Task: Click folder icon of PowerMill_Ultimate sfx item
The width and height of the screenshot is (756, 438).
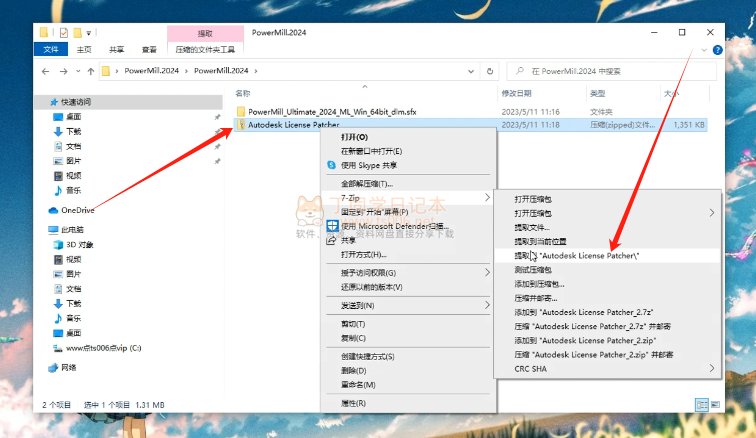Action: point(241,111)
